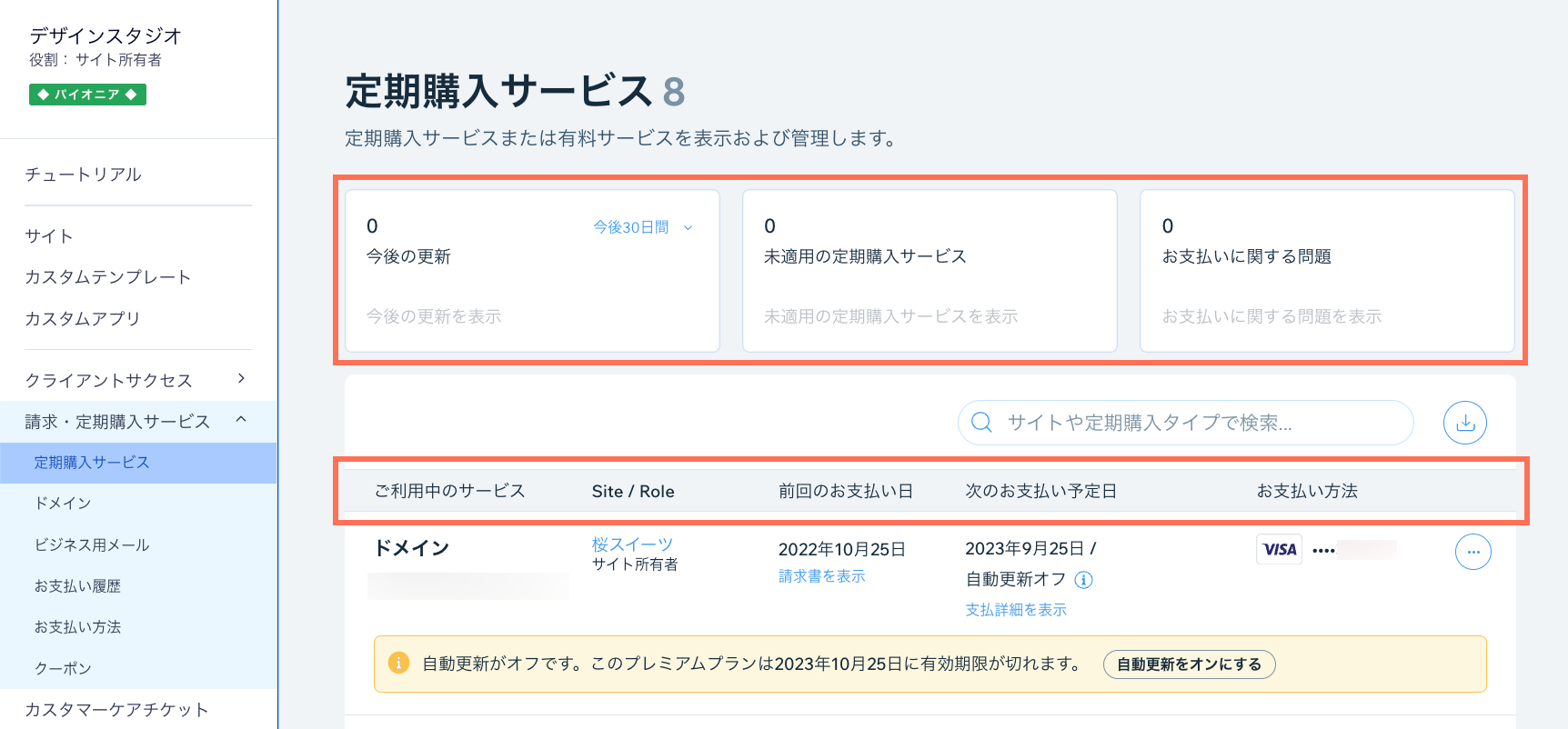Click the 次のお支払い予定日 column header
Image resolution: width=1568 pixels, height=729 pixels.
1040,492
